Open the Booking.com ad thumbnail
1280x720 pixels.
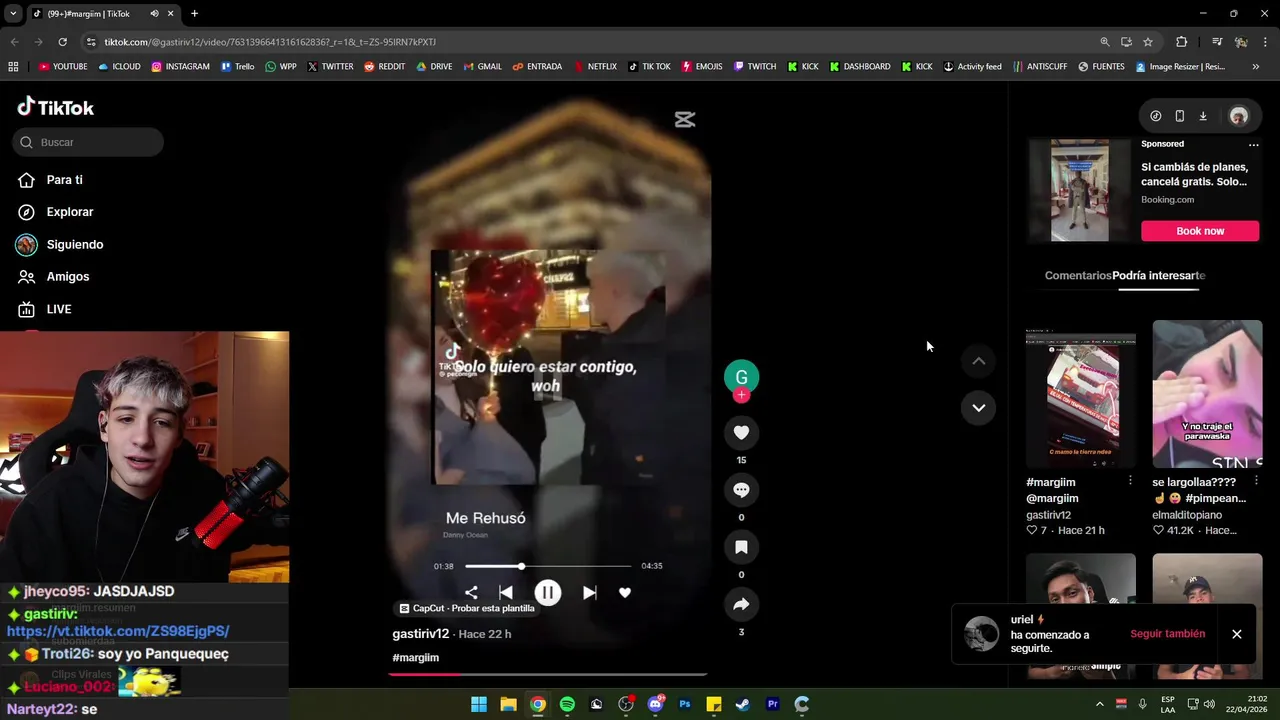click(1080, 190)
